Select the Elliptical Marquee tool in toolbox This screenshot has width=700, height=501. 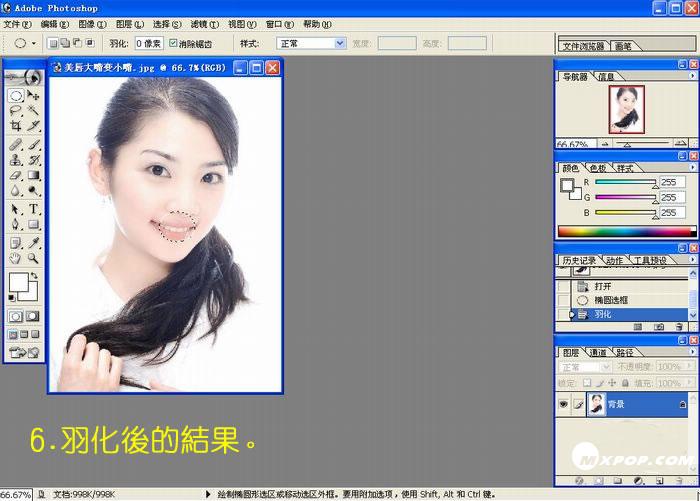coord(16,95)
